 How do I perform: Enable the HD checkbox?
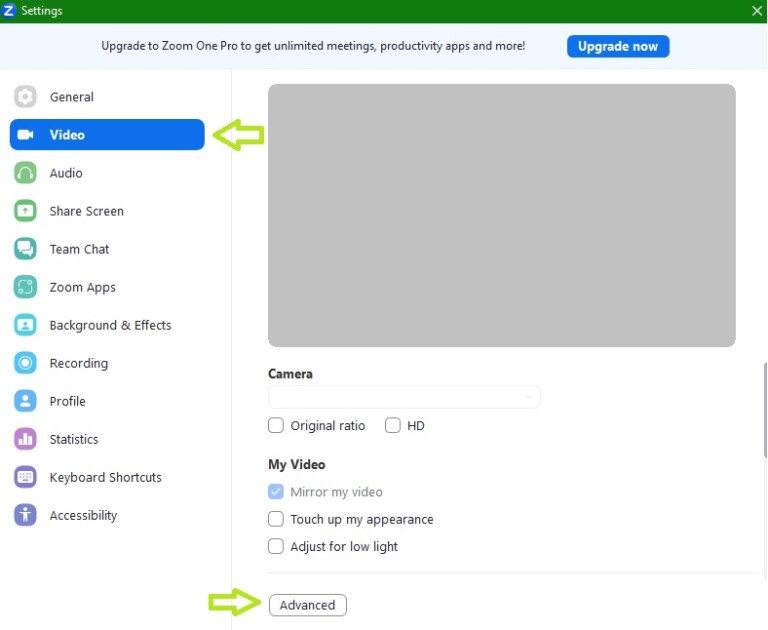(393, 425)
